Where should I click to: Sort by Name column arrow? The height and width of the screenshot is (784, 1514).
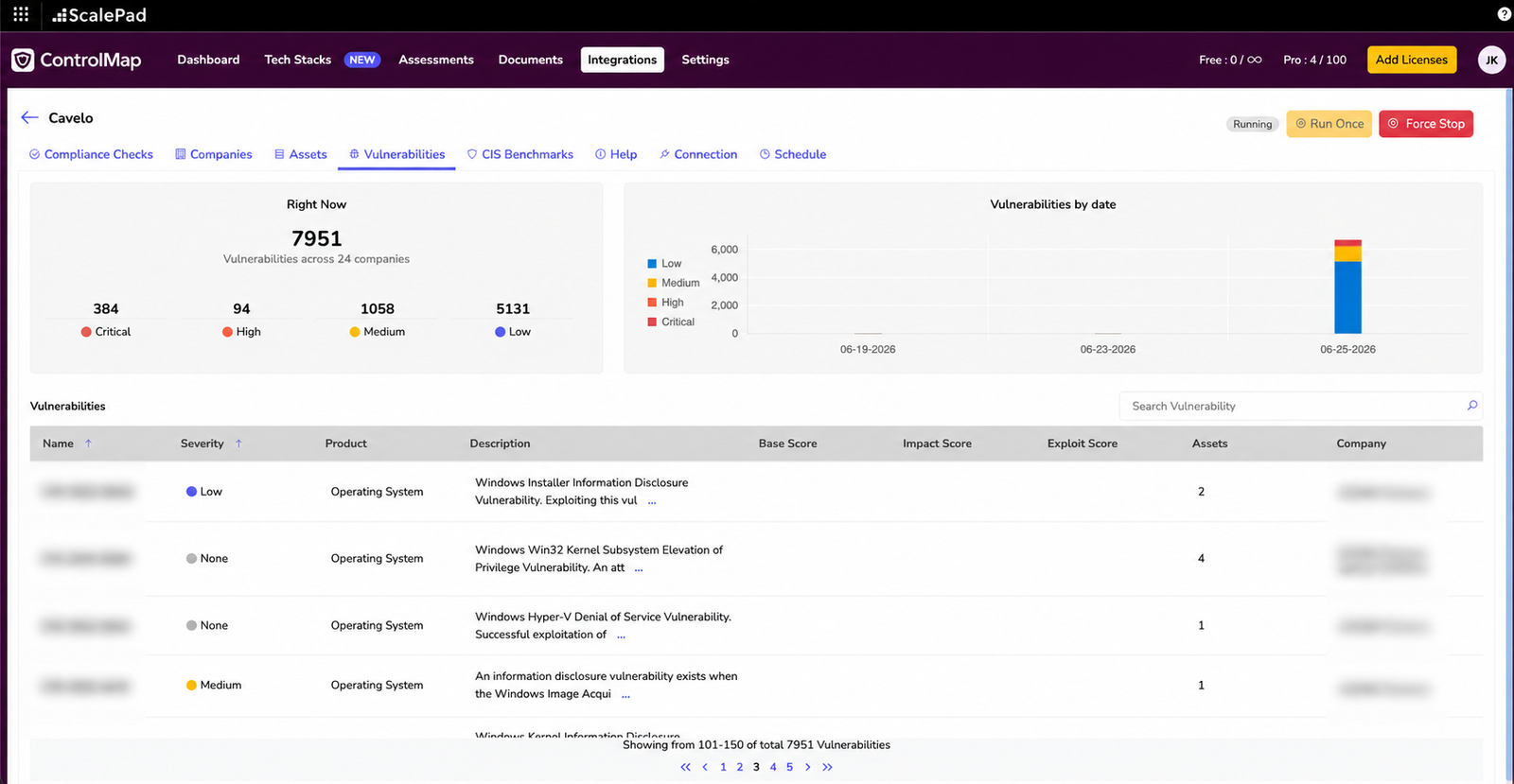(88, 443)
